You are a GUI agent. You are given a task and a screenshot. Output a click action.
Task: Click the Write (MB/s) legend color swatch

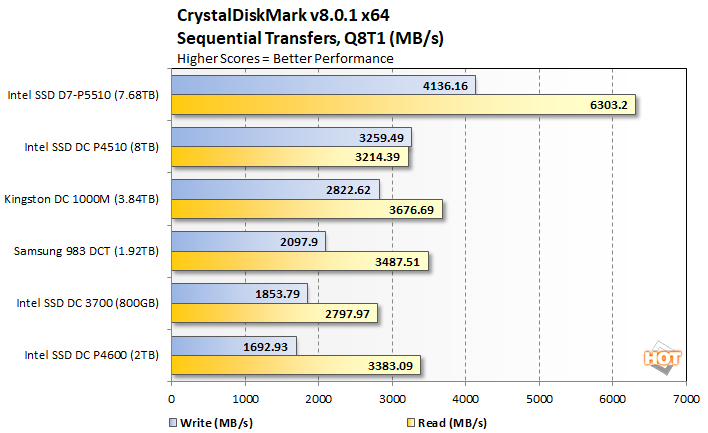point(173,423)
